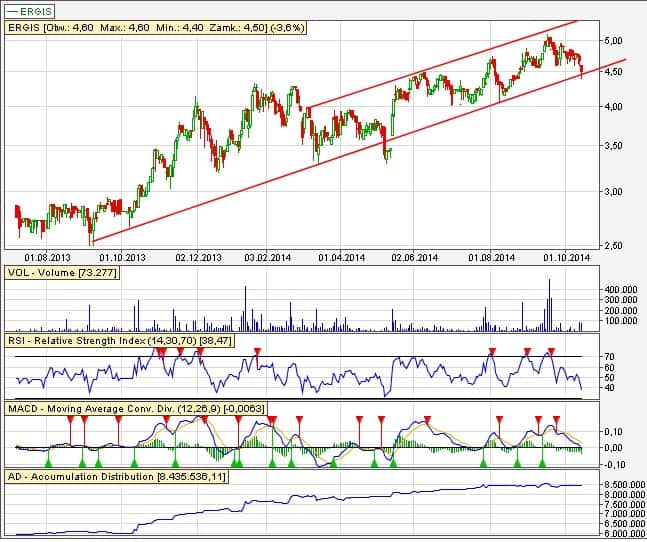Click the rightmost red marker in RSI panel
The width and height of the screenshot is (647, 542).
[550, 351]
